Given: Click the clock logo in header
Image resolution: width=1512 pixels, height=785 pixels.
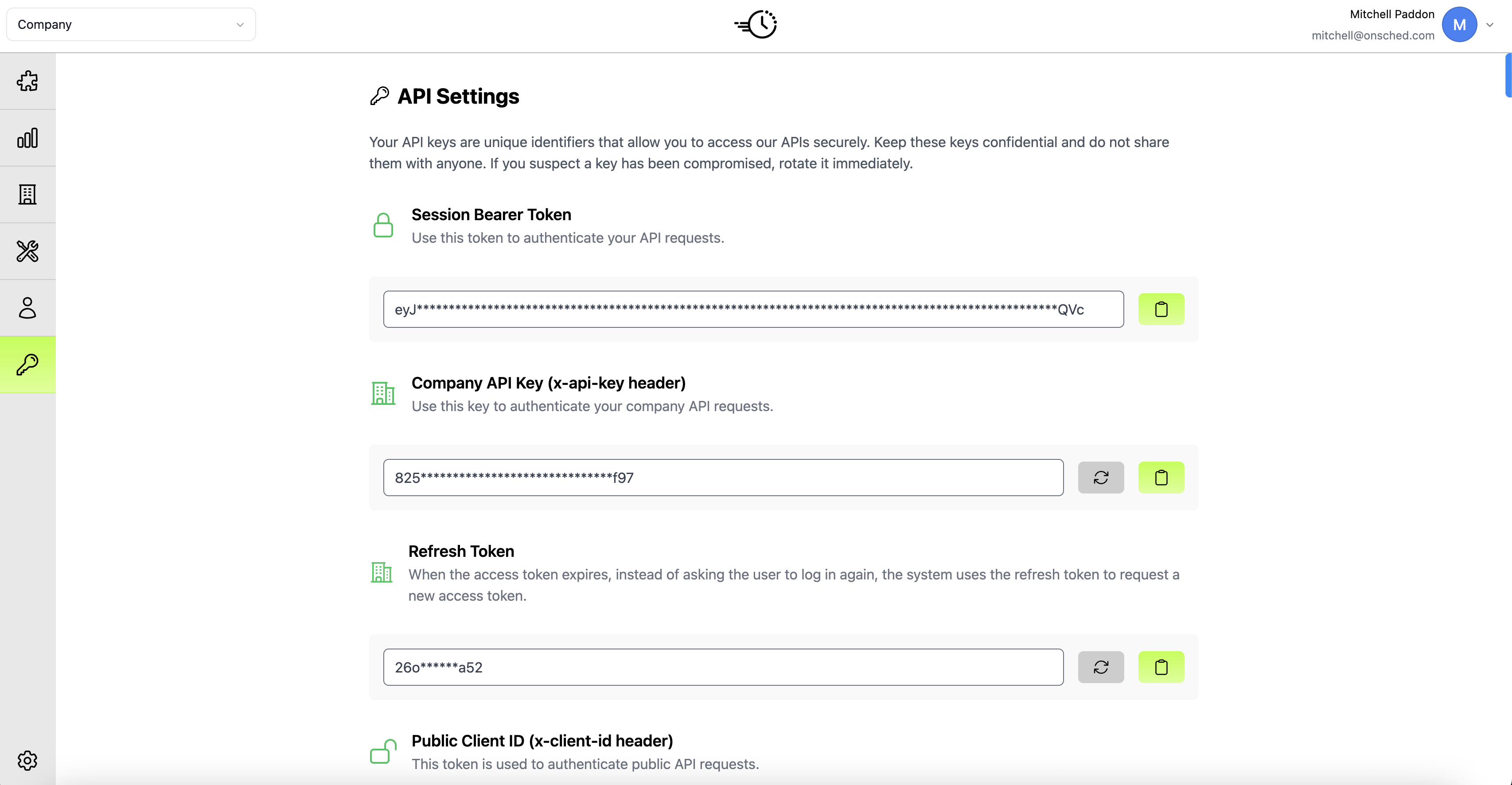Looking at the screenshot, I should tap(756, 25).
